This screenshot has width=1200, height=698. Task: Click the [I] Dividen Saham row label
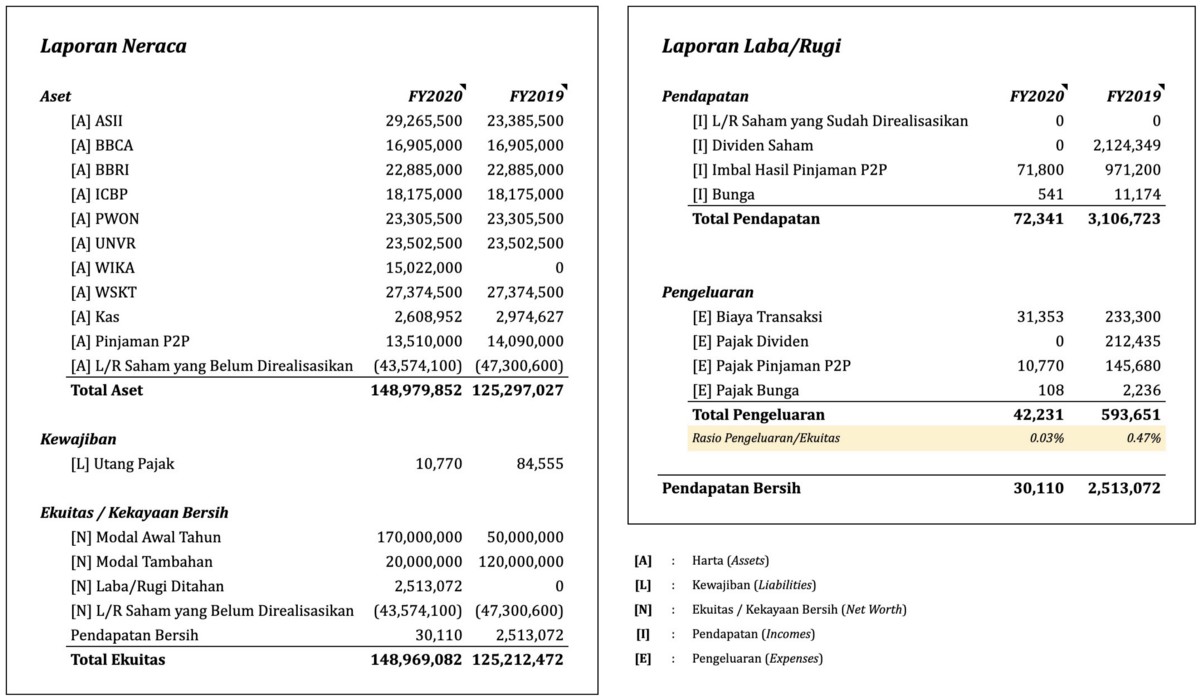(752, 146)
